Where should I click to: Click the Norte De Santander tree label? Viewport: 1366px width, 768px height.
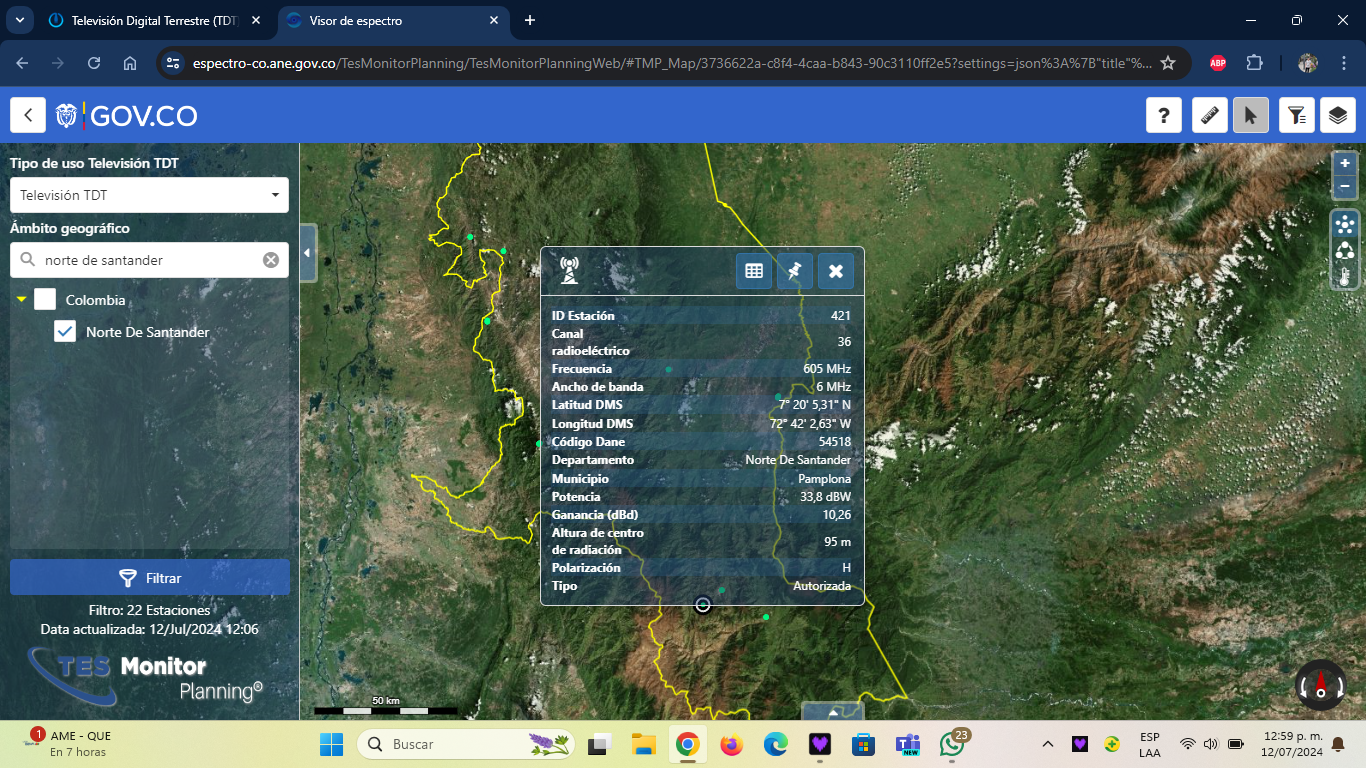tap(148, 332)
